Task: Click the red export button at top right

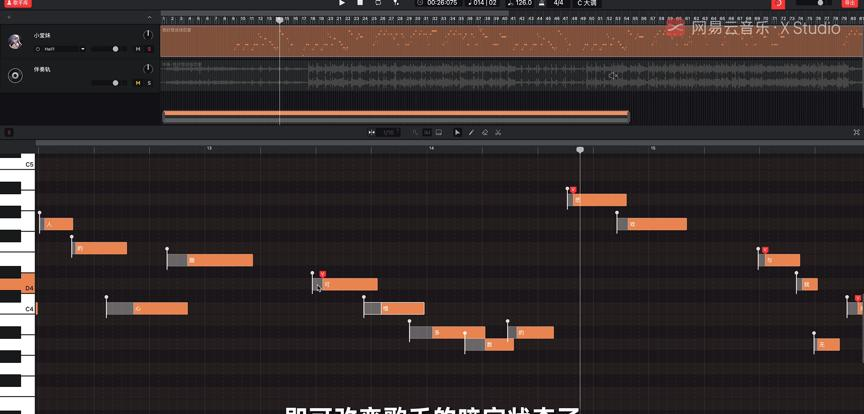Action: point(849,3)
